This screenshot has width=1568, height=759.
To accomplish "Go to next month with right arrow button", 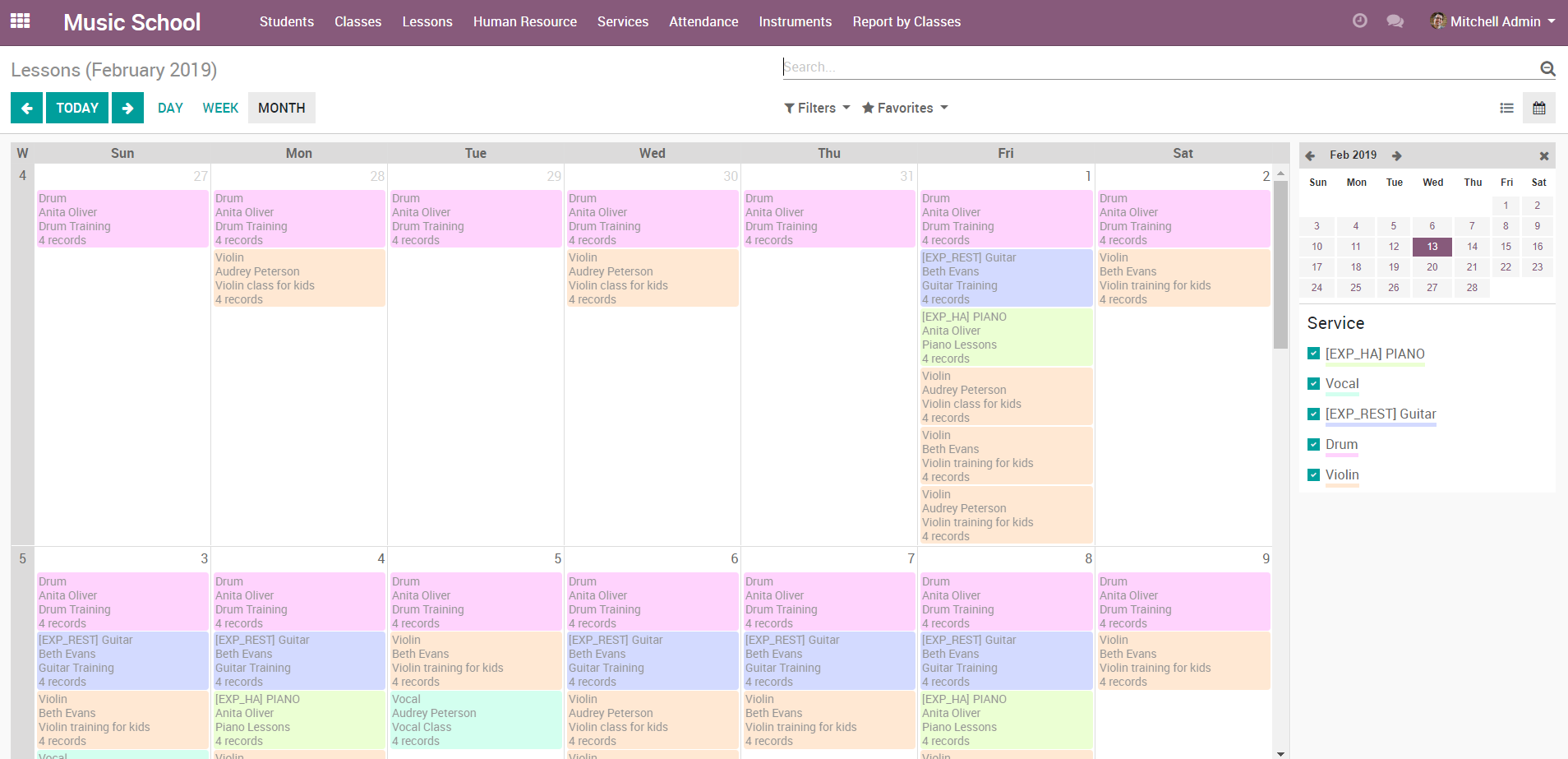I will point(127,108).
